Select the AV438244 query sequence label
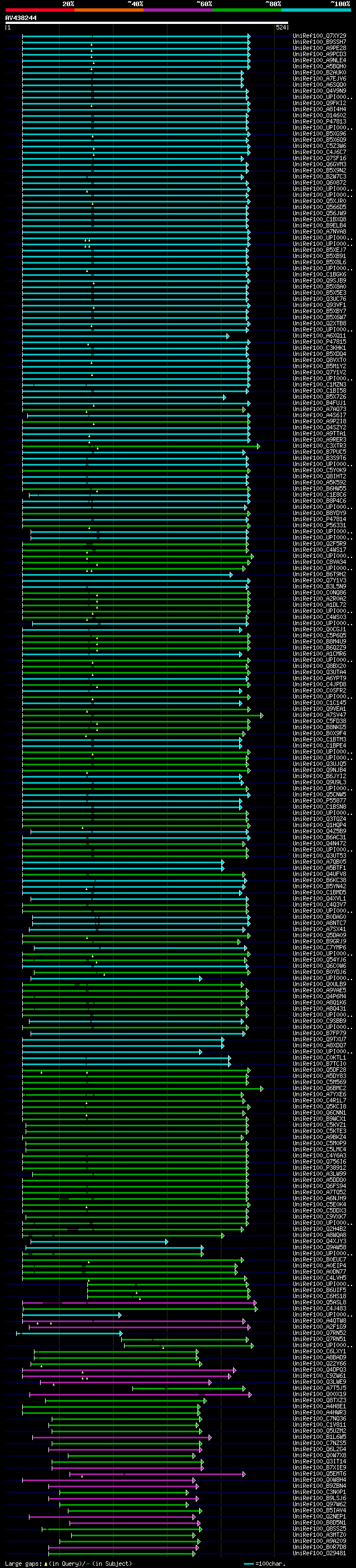356x1568 pixels. coord(21,18)
